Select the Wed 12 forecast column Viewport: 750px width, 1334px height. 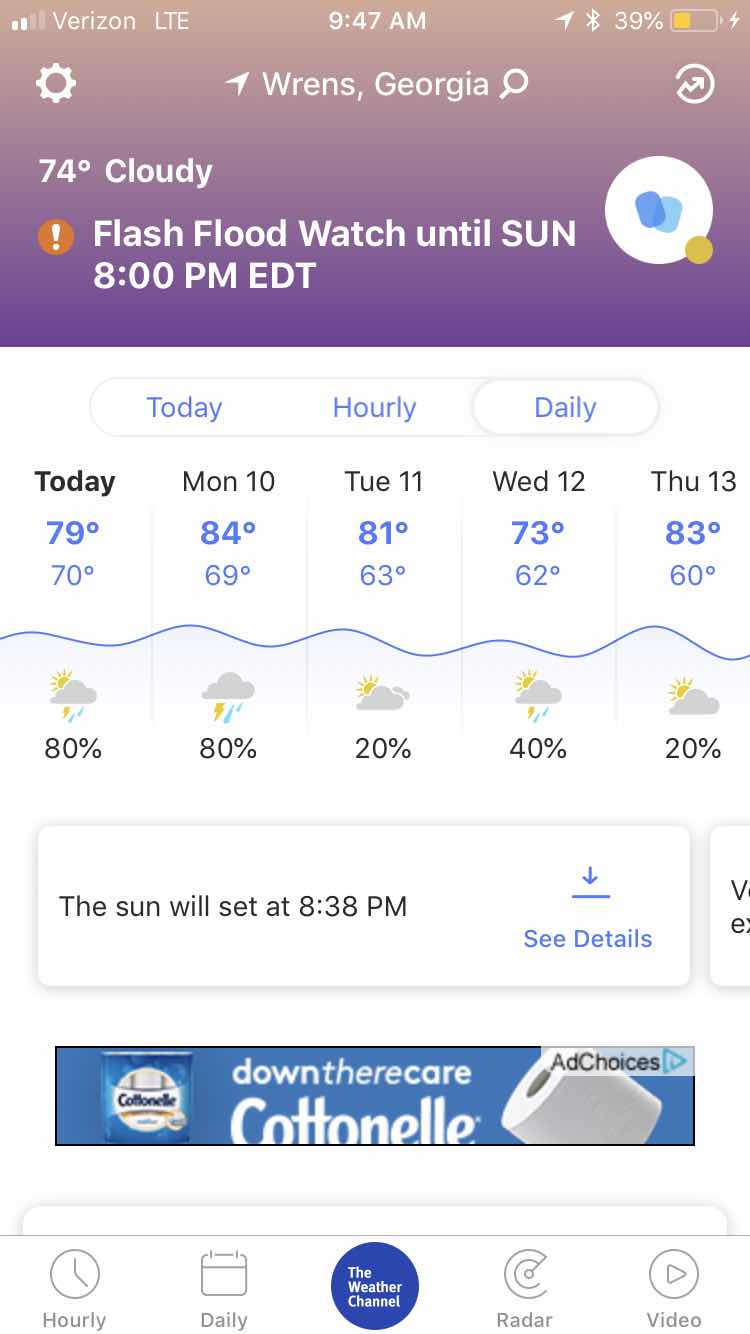(x=538, y=614)
